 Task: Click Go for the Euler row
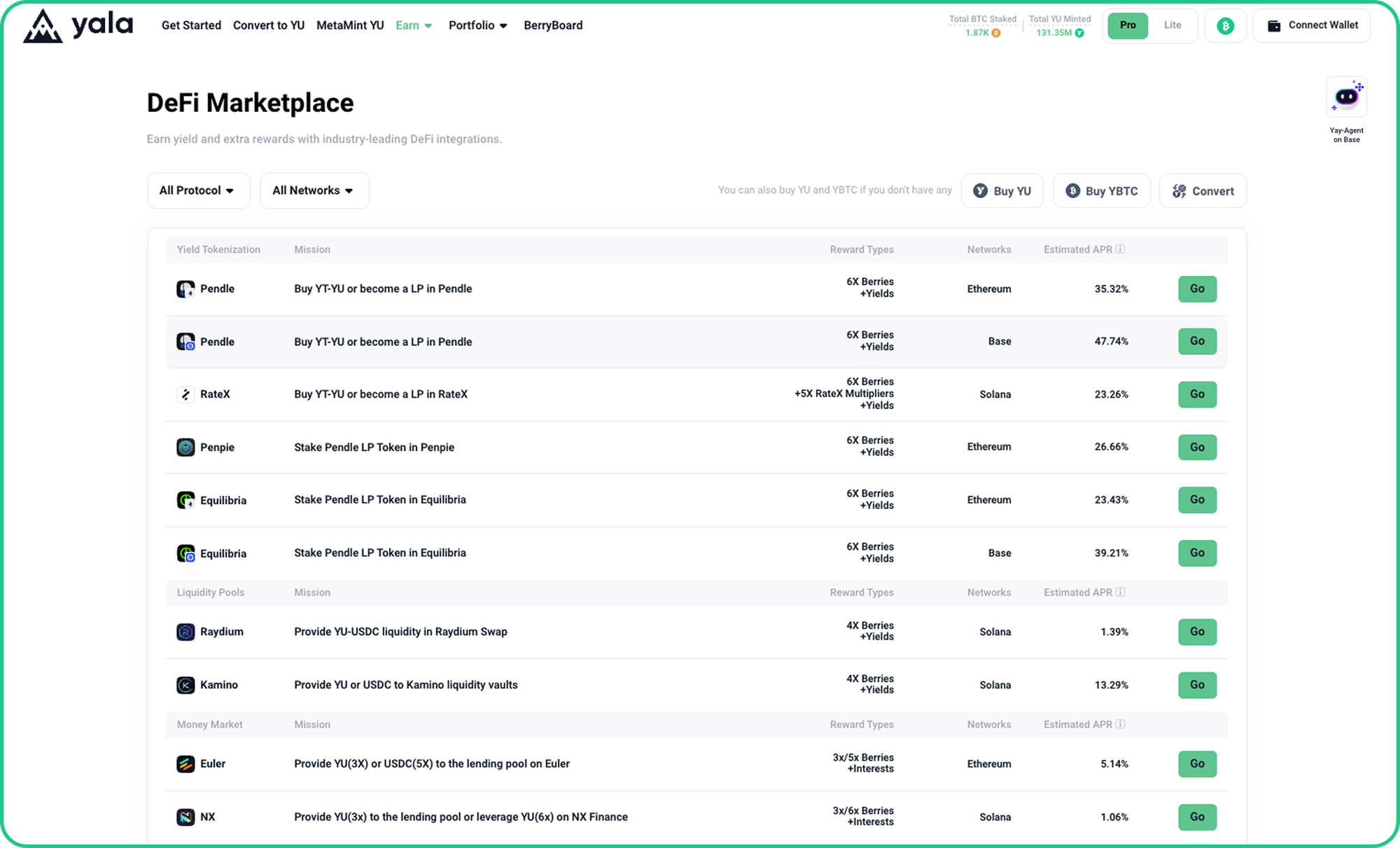(x=1197, y=764)
